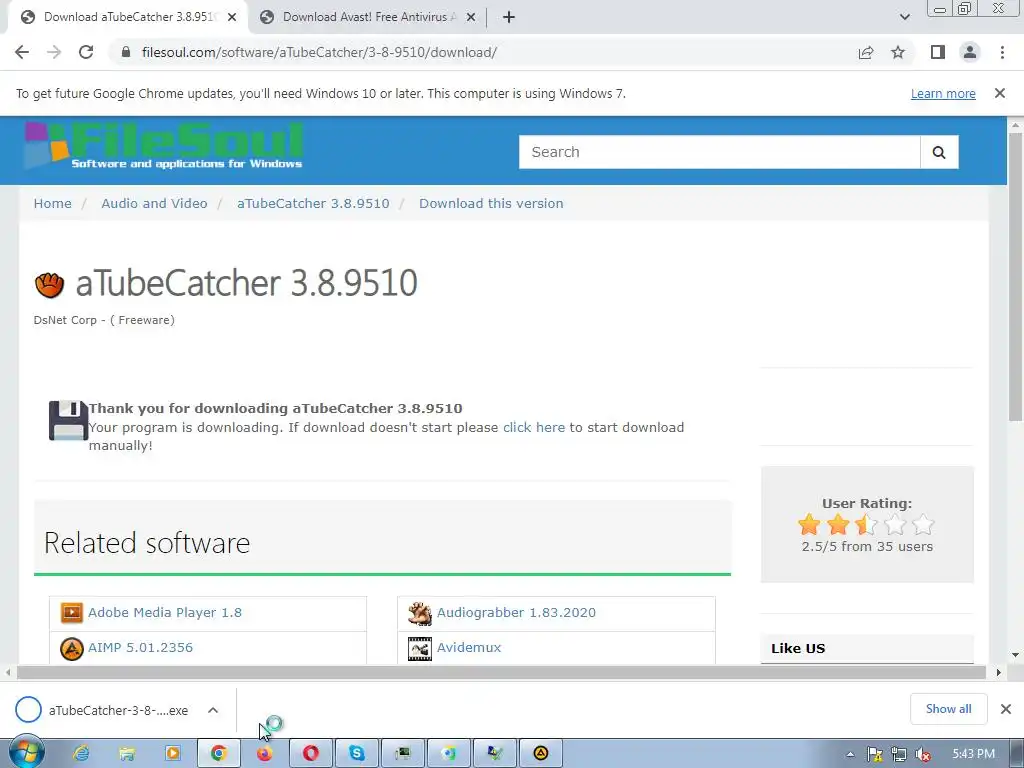Focus the FileSoul Search field
The height and width of the screenshot is (768, 1024).
720,152
